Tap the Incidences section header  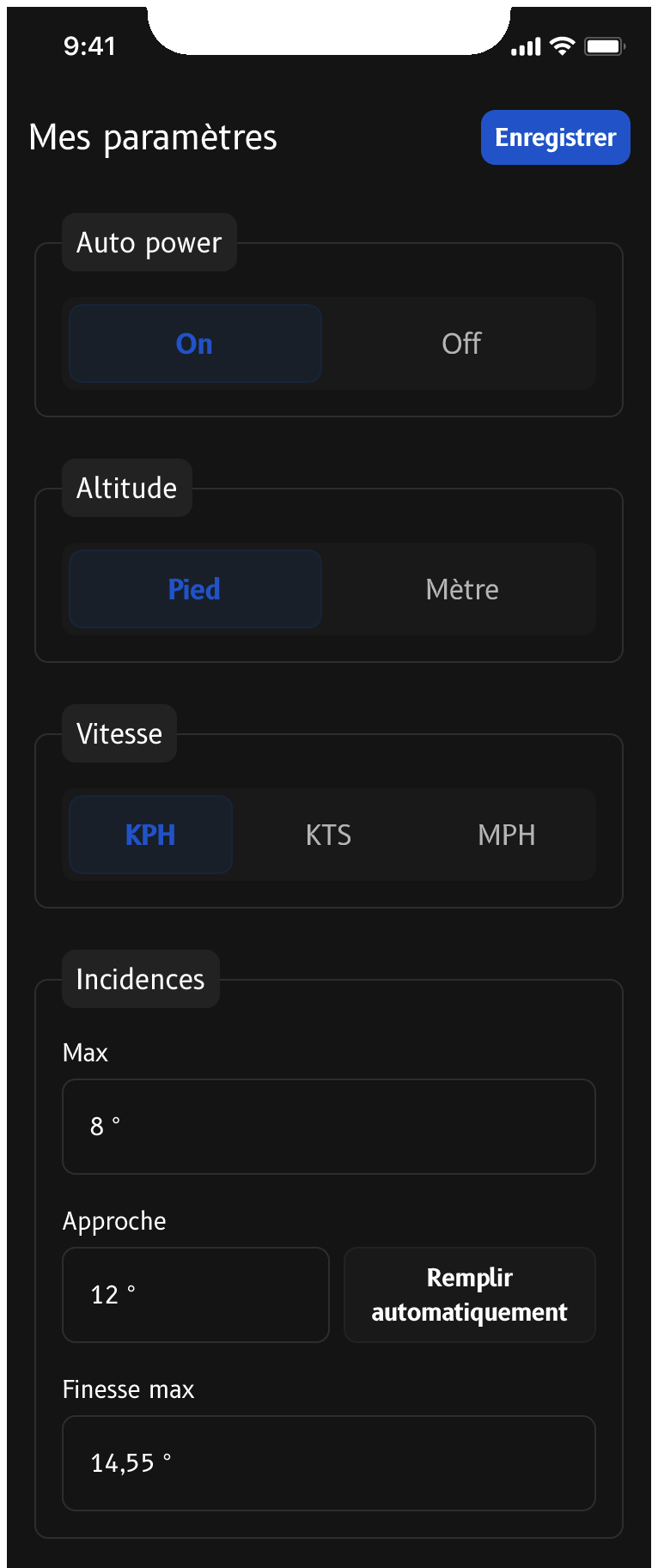(x=140, y=979)
